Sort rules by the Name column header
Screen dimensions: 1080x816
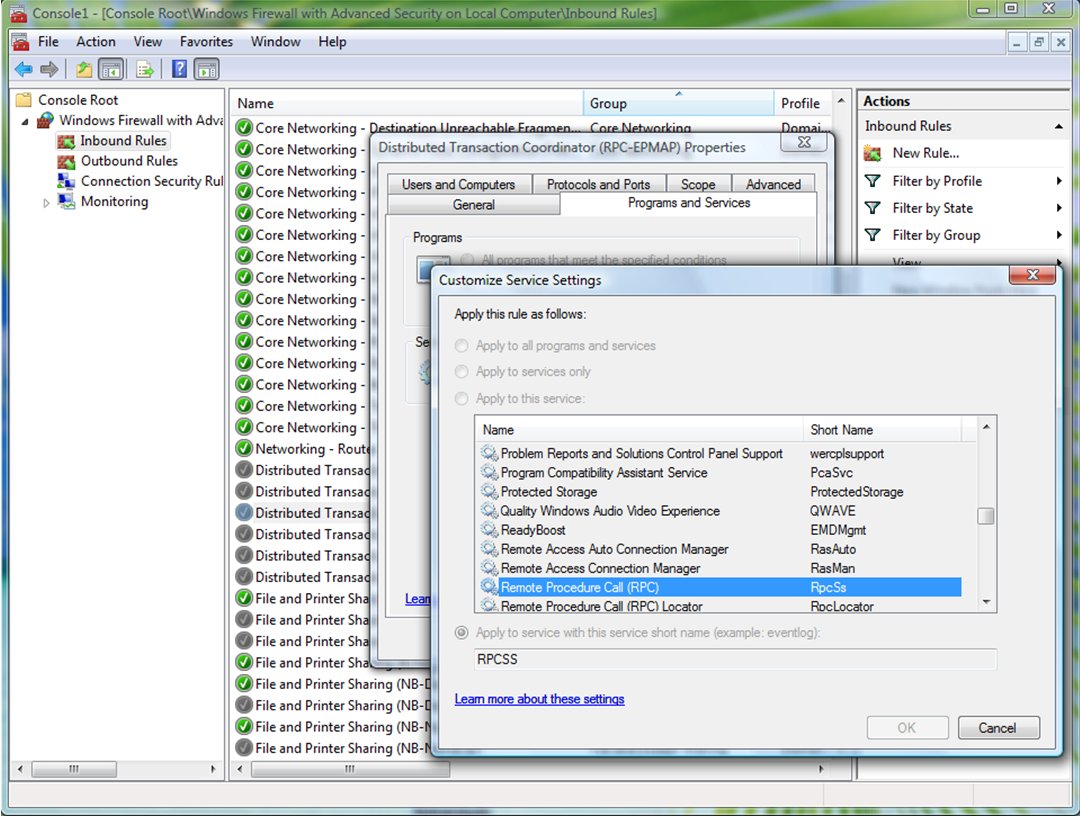[x=406, y=103]
